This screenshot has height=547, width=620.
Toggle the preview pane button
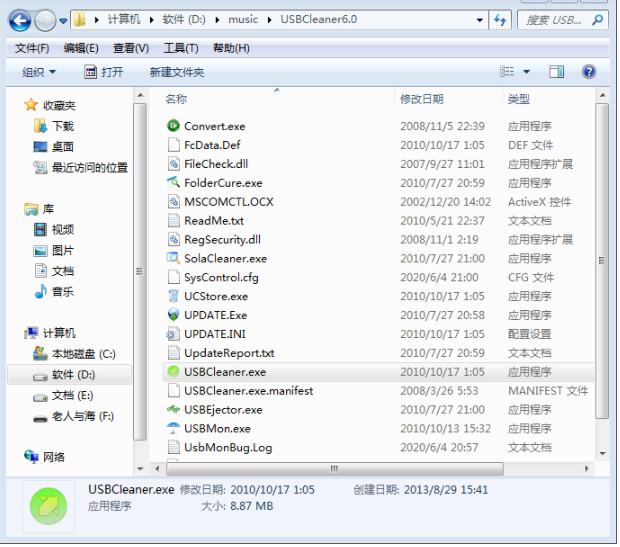point(557,72)
